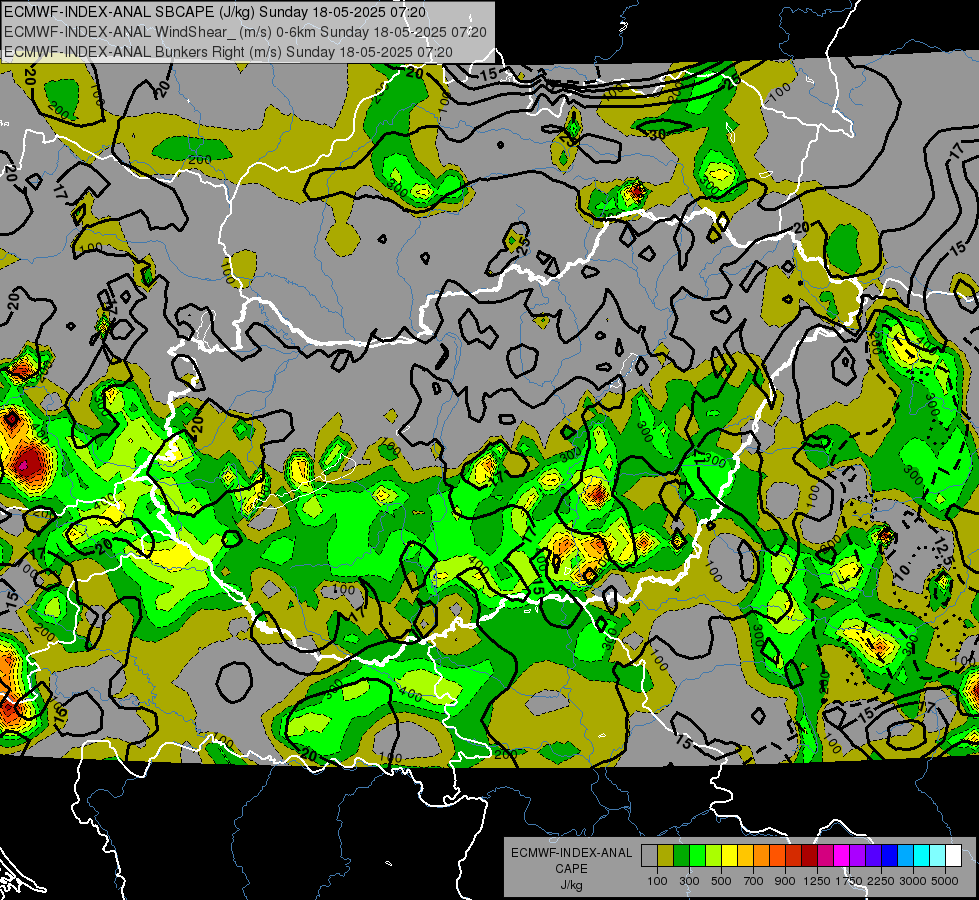Click the SBCAPE (J/kg) header line
The width and height of the screenshot is (979, 900).
click(215, 12)
